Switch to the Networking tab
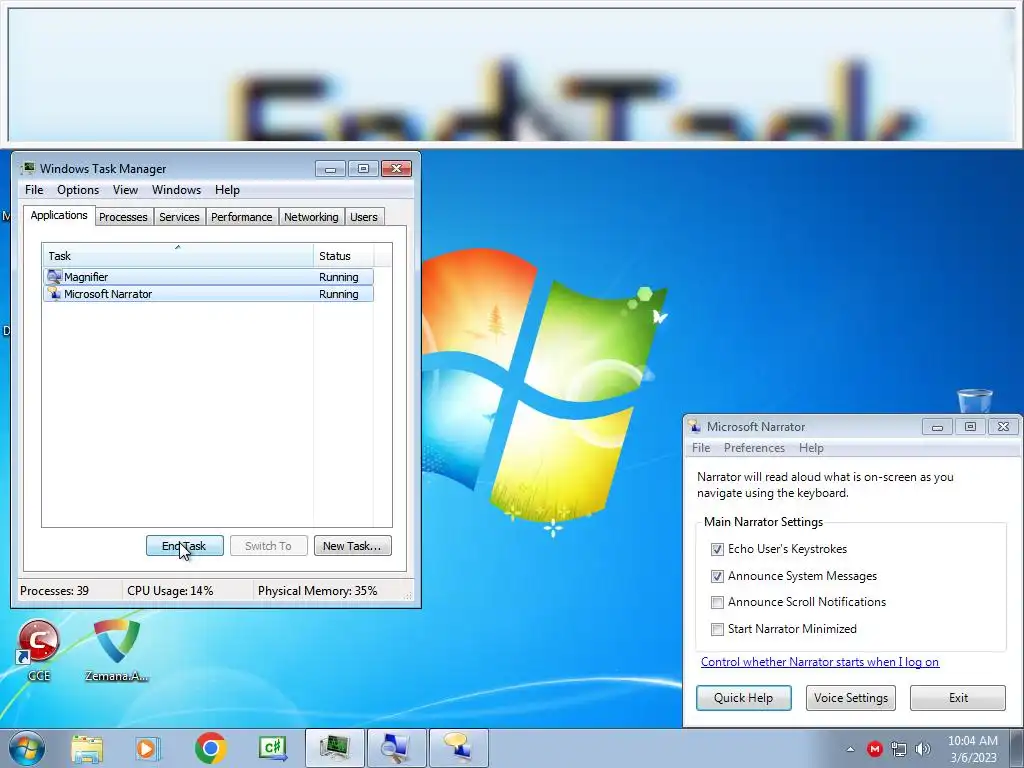The width and height of the screenshot is (1024, 768). [x=311, y=217]
